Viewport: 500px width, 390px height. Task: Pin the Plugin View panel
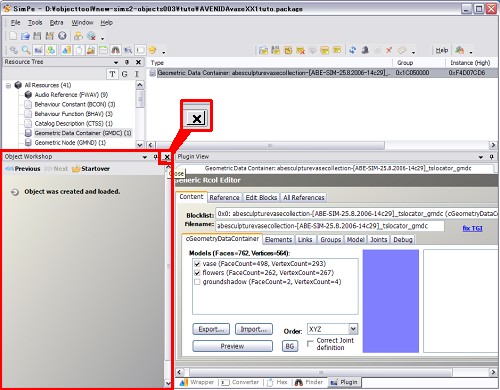pyautogui.click(x=491, y=157)
